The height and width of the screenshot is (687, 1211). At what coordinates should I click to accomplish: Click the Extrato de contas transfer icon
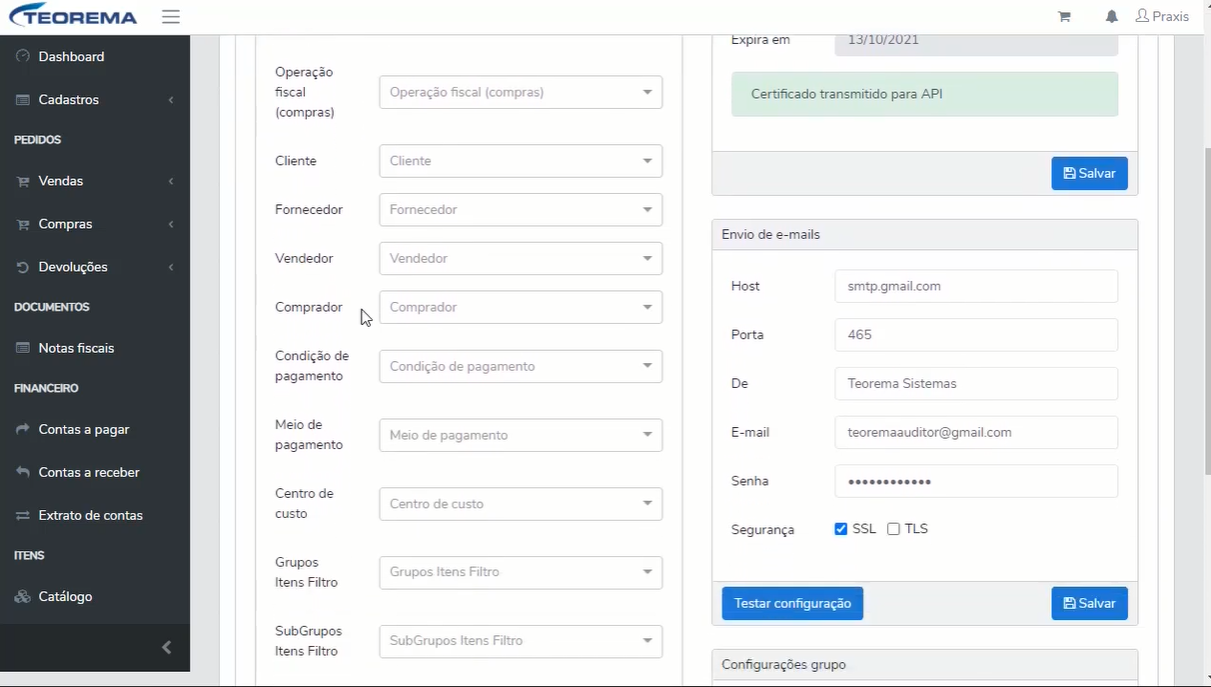point(23,516)
